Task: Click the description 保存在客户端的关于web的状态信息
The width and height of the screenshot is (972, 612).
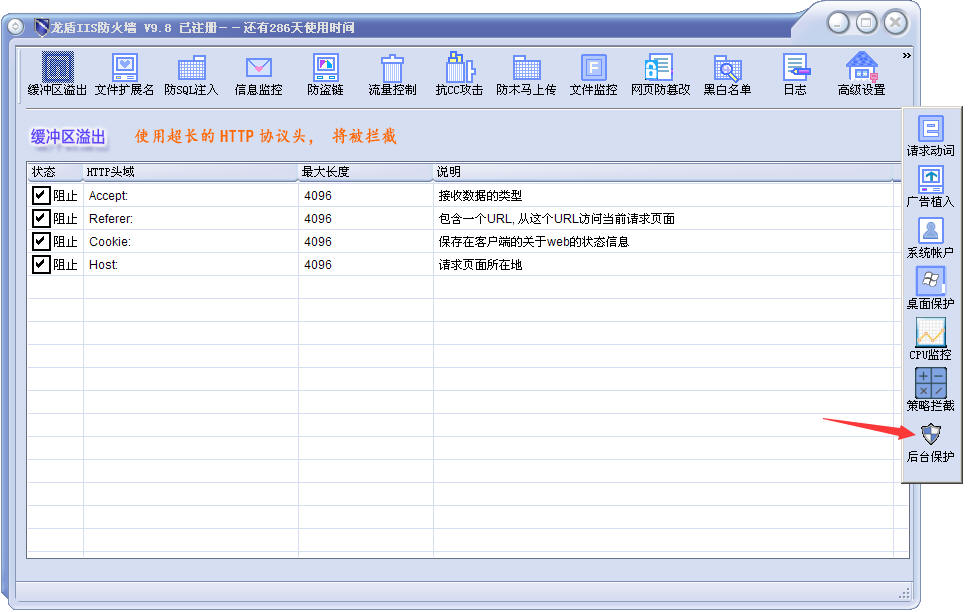Action: coord(534,242)
